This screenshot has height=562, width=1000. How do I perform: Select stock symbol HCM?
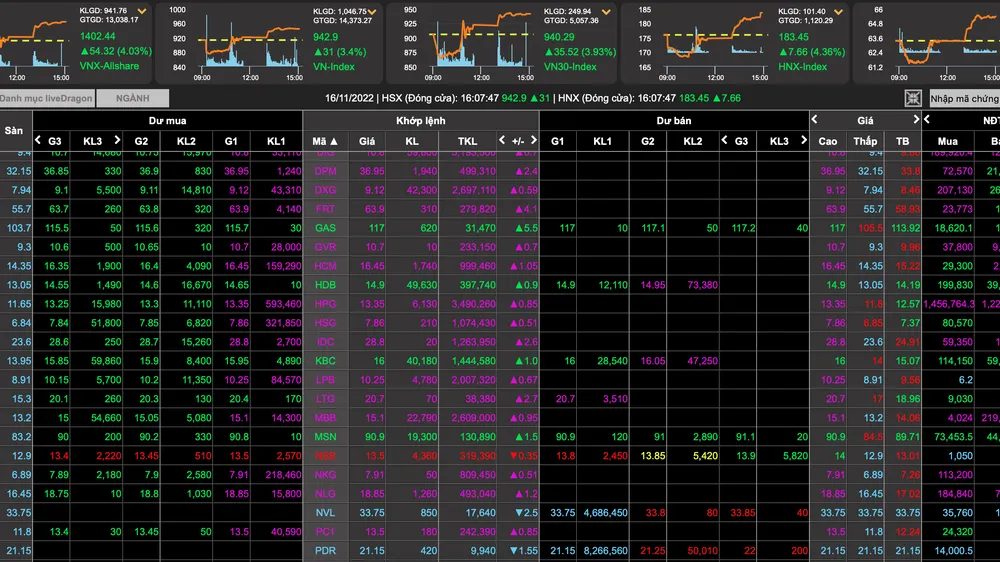[x=325, y=266]
